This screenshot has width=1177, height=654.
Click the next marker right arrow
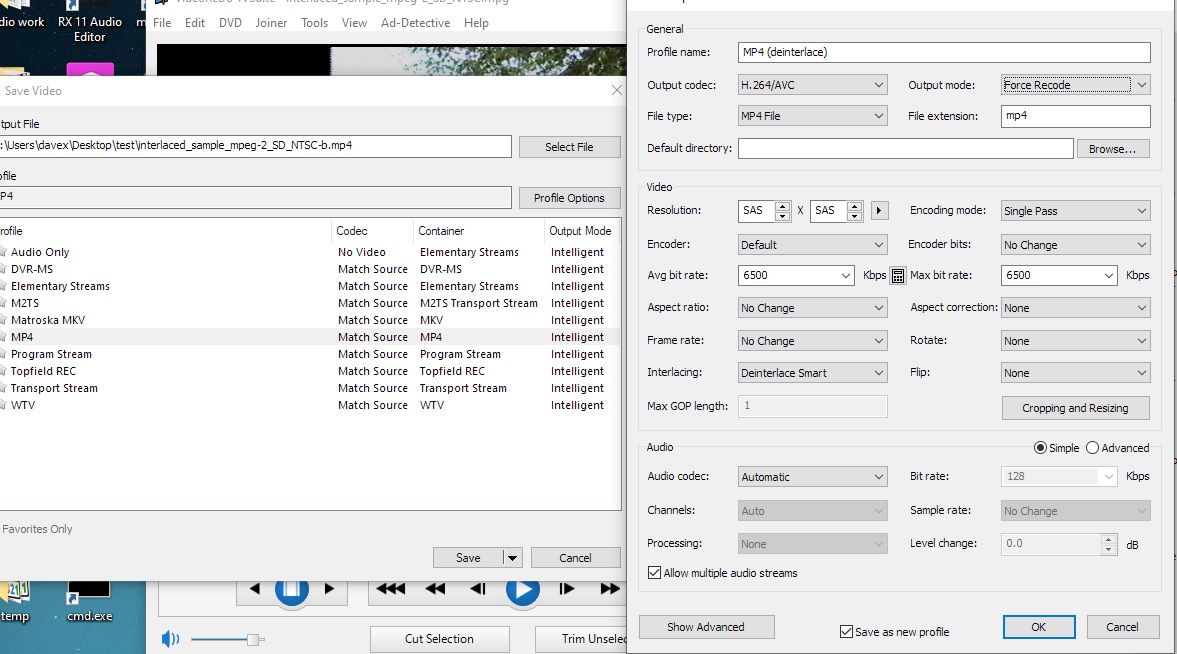click(329, 589)
